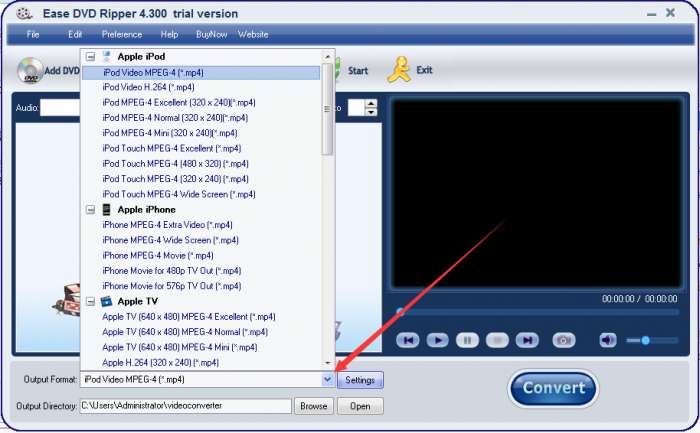Image resolution: width=700 pixels, height=433 pixels.
Task: Select iPod Video H.264 (*.mp4) format
Action: point(148,87)
